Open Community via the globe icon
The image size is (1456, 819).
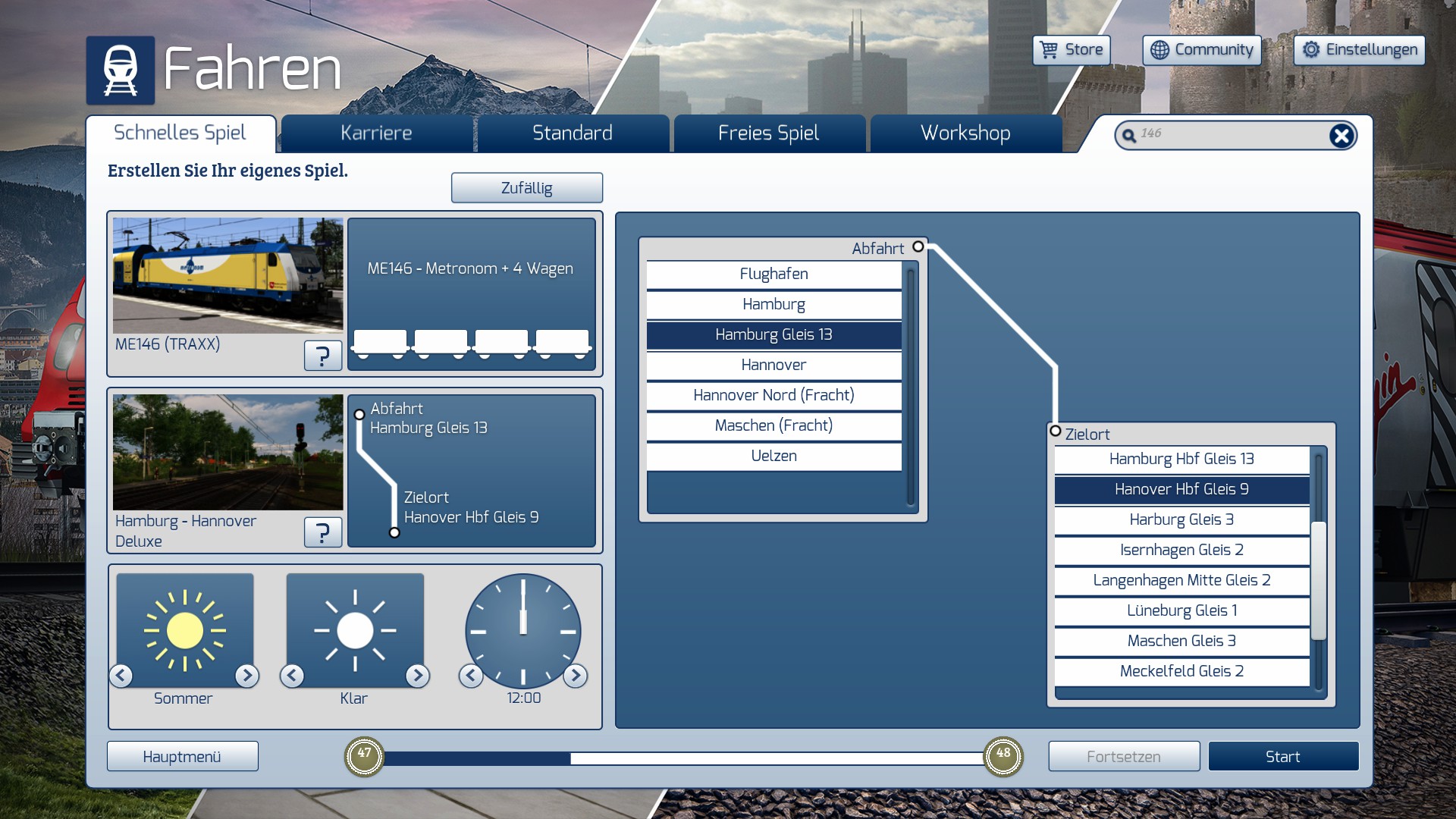point(1159,50)
